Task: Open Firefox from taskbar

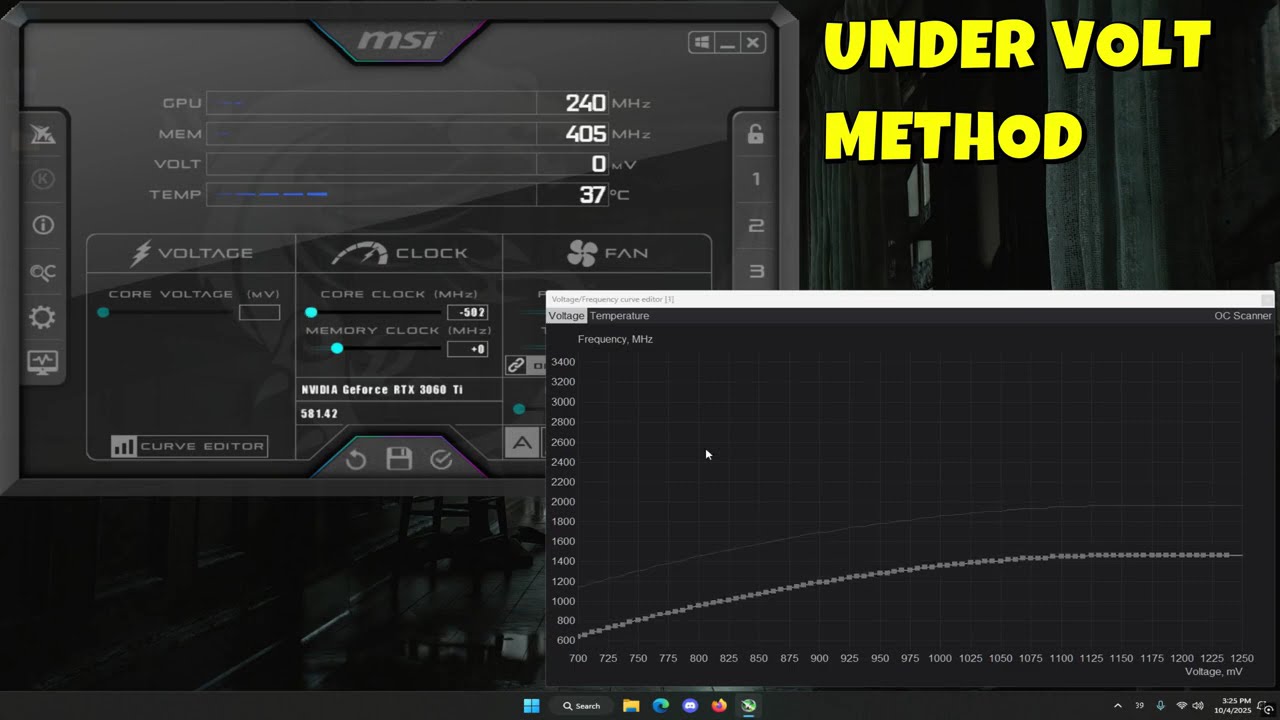Action: [x=719, y=706]
